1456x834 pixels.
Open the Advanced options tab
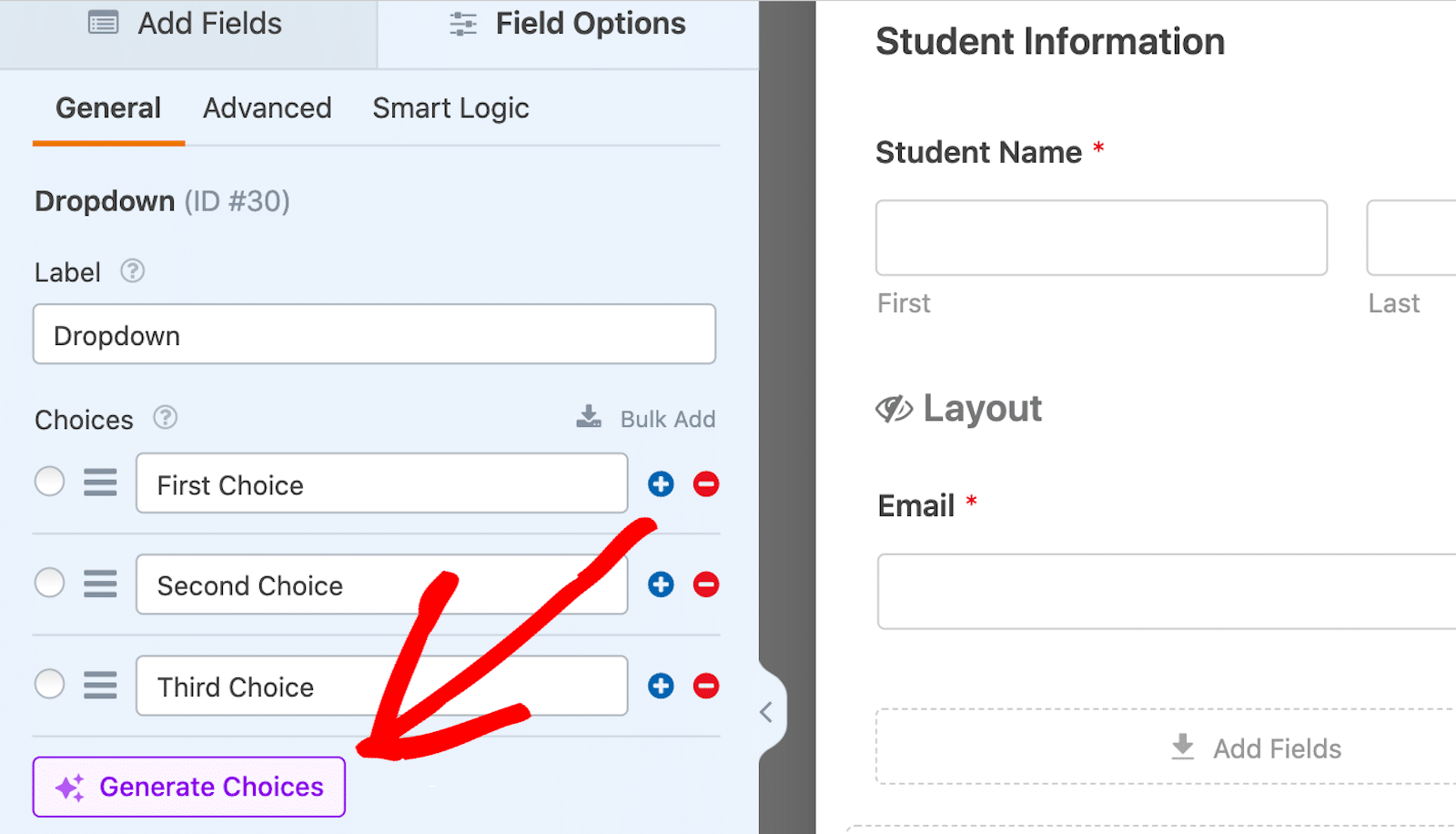coord(267,108)
